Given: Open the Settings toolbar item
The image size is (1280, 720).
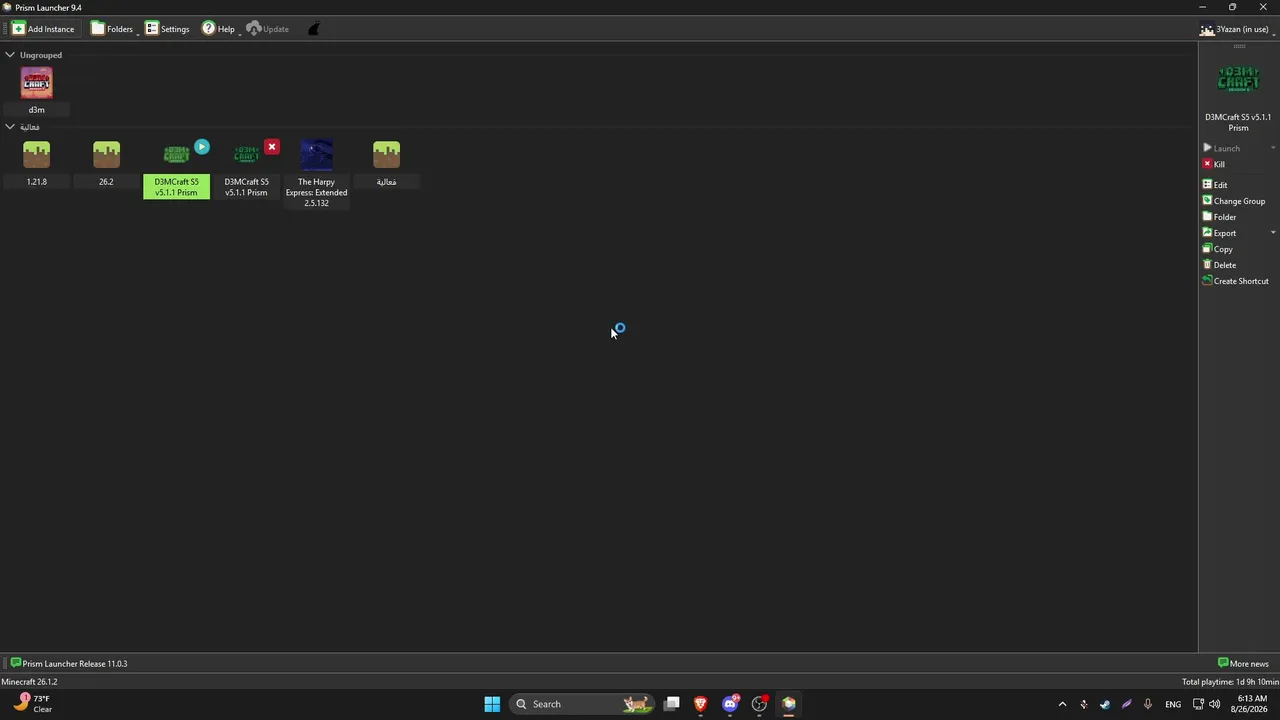Looking at the screenshot, I should point(167,29).
